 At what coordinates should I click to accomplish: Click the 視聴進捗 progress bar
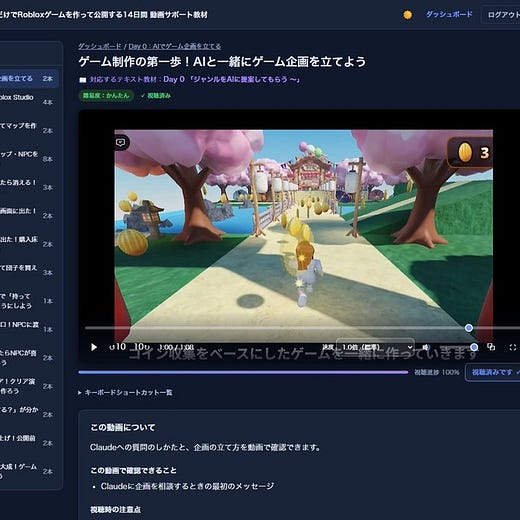pos(243,372)
